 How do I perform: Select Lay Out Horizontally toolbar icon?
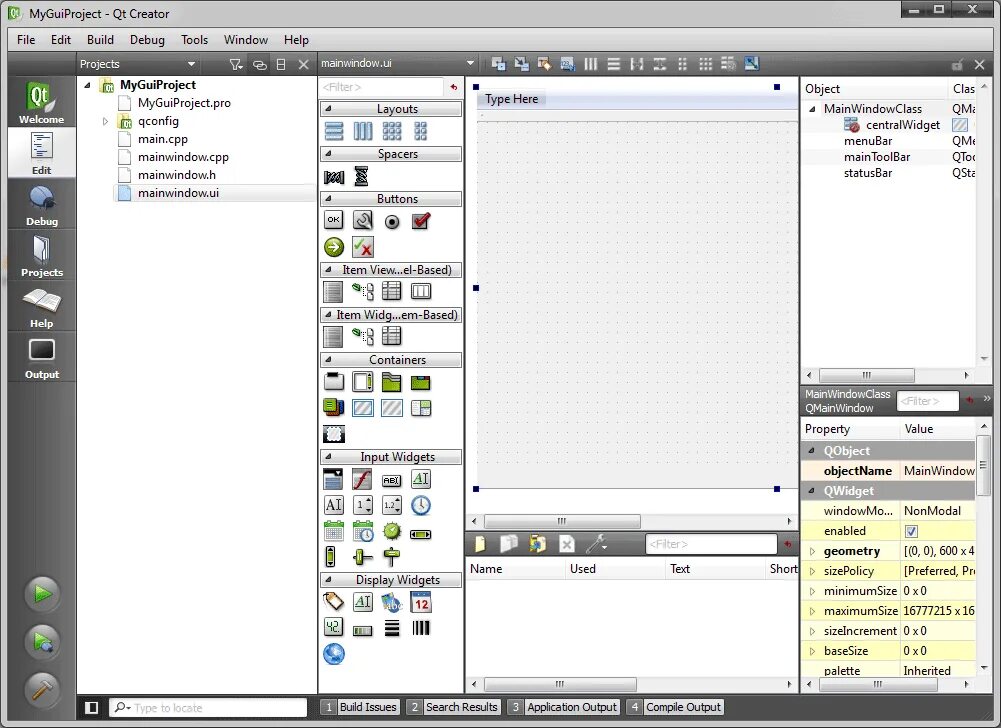coord(591,64)
